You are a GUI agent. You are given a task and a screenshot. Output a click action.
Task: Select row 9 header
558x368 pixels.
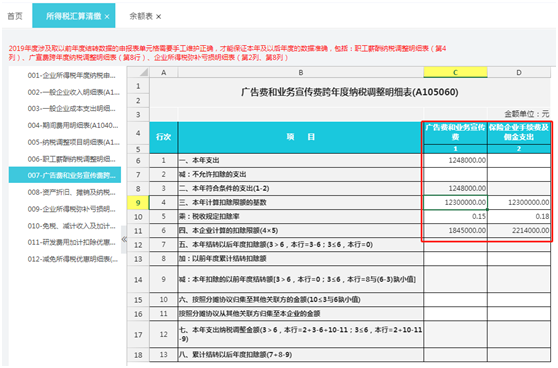click(x=138, y=203)
